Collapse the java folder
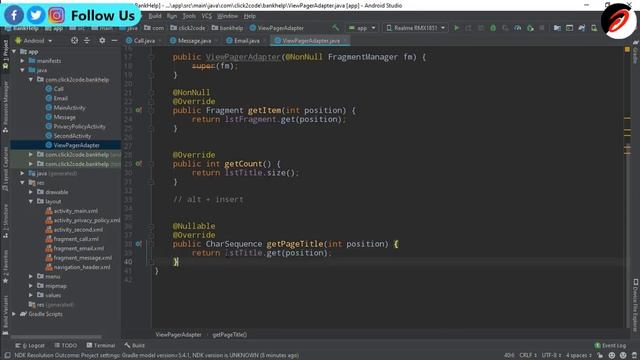Image resolution: width=640 pixels, height=360 pixels. click(x=22, y=70)
